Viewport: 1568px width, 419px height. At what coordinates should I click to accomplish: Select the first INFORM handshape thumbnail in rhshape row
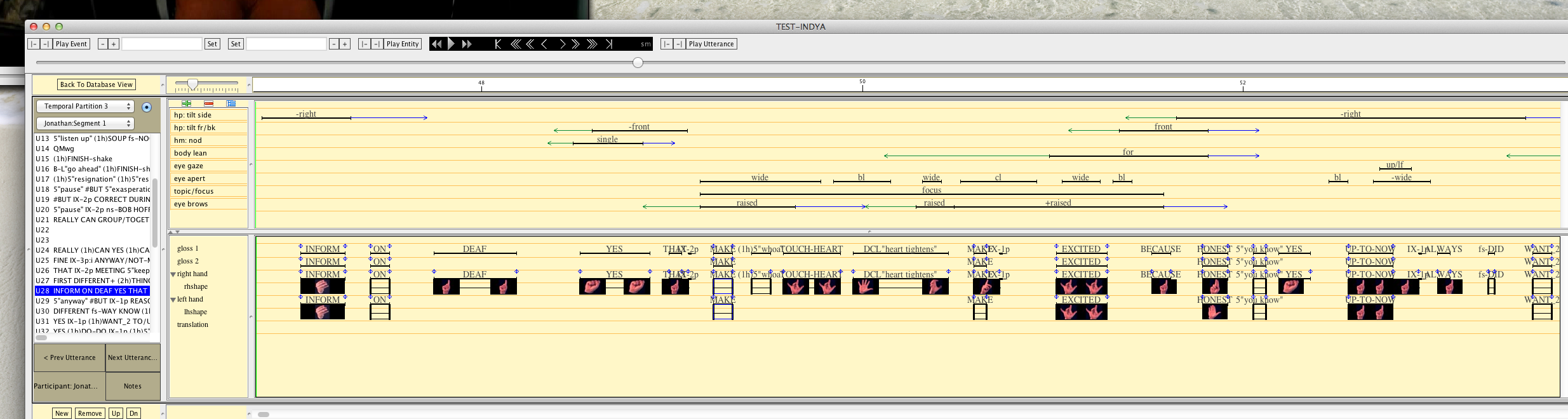323,287
